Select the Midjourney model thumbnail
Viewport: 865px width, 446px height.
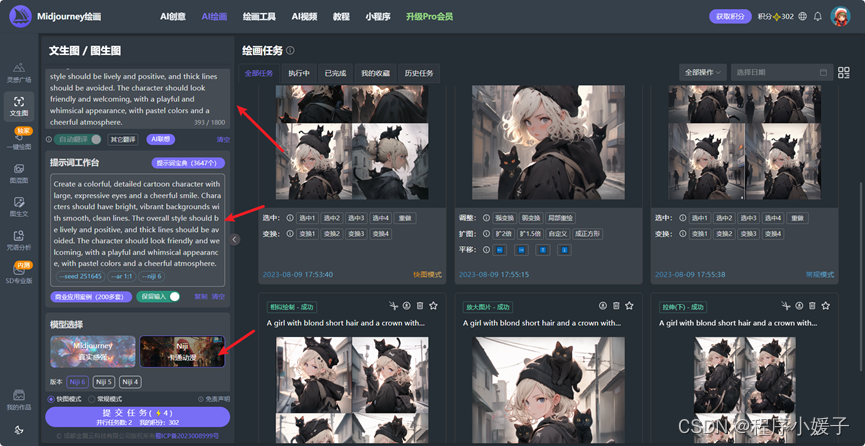93,351
